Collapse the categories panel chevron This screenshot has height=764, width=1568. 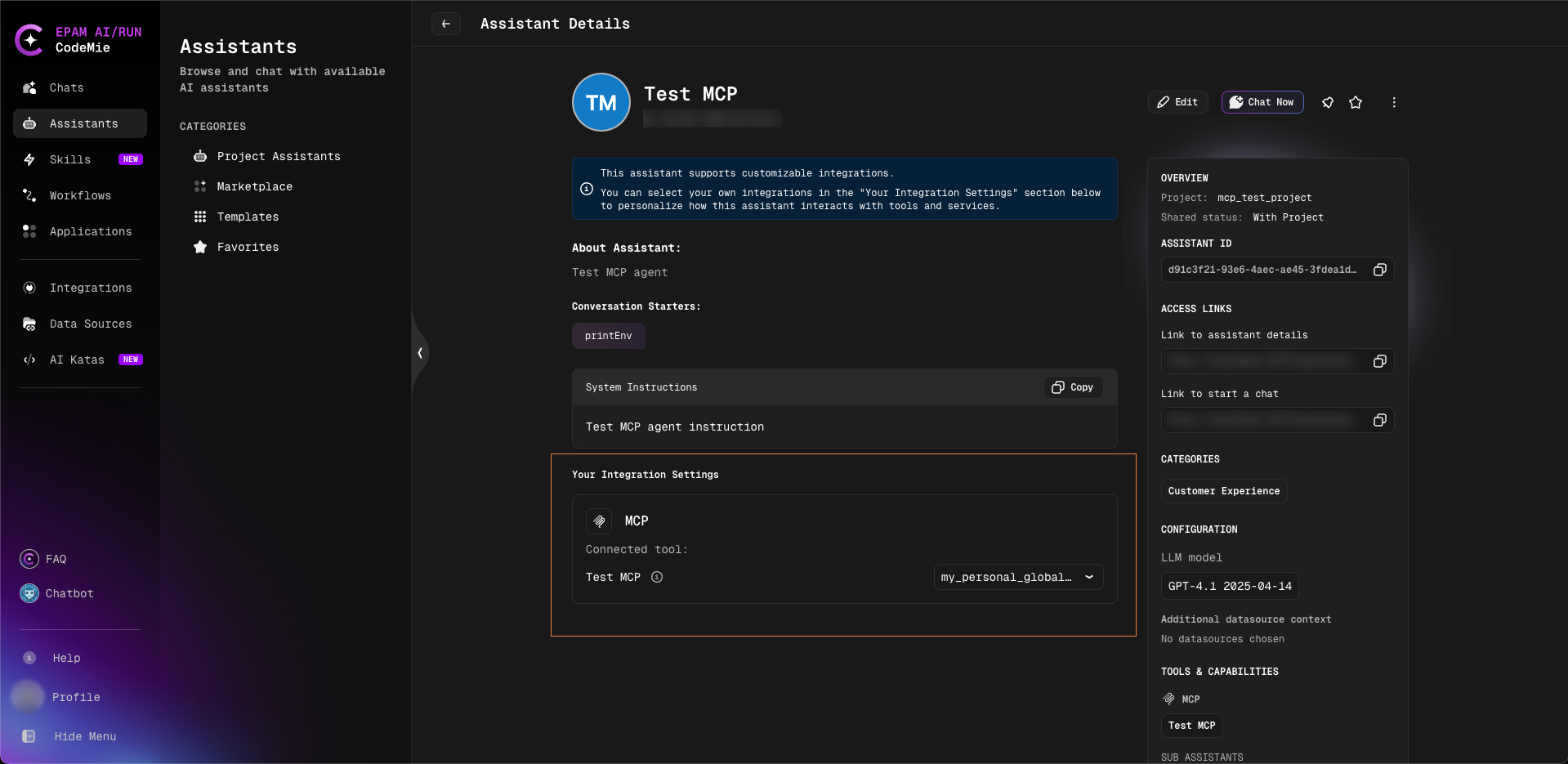point(420,353)
